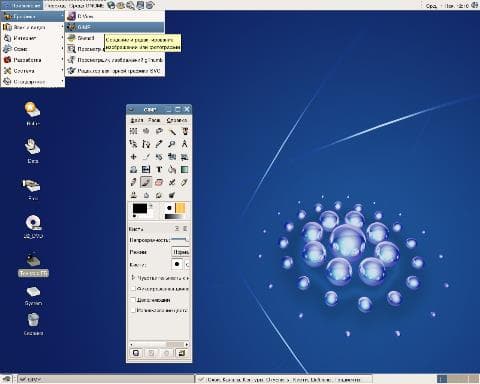
Task: Select the Pencil tool
Action: pyautogui.click(x=133, y=182)
